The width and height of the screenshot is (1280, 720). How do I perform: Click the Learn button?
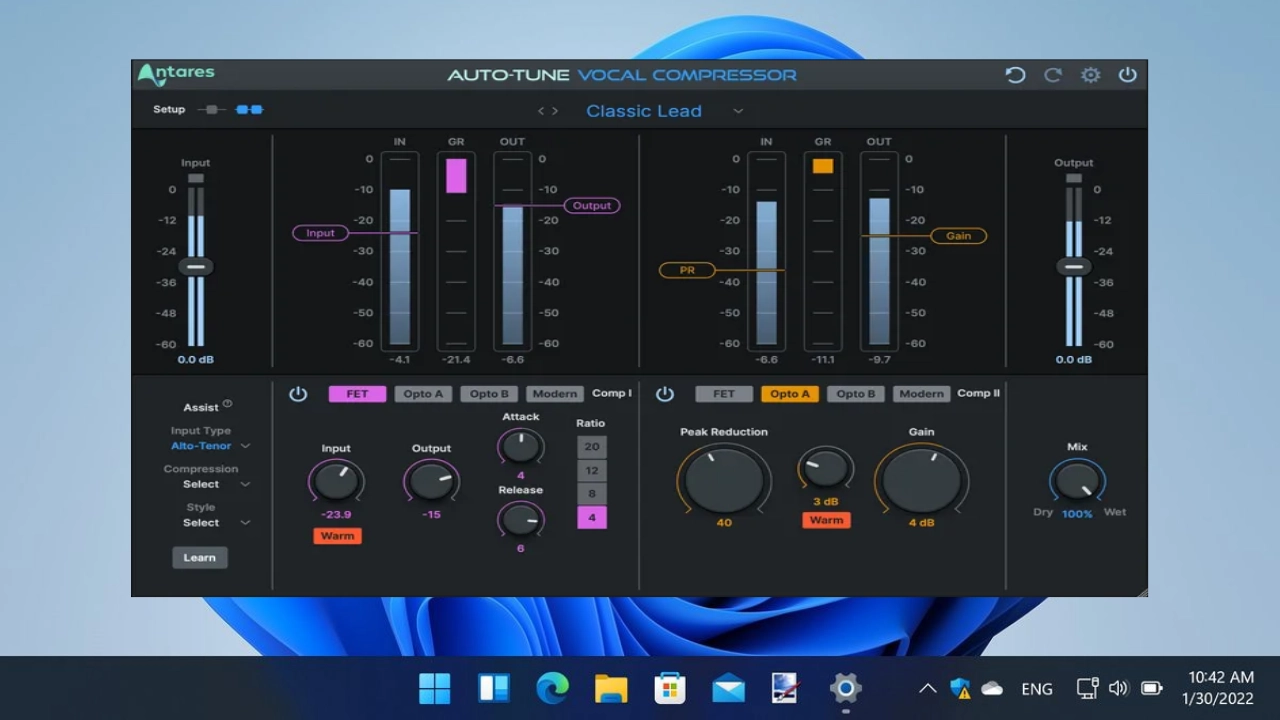point(199,558)
